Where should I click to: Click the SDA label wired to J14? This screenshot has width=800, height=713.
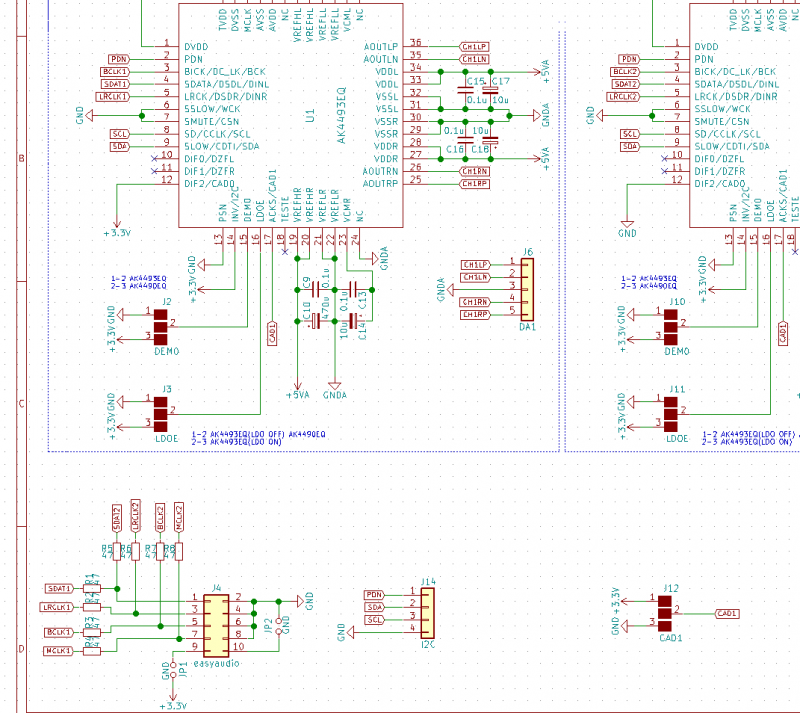[375, 607]
